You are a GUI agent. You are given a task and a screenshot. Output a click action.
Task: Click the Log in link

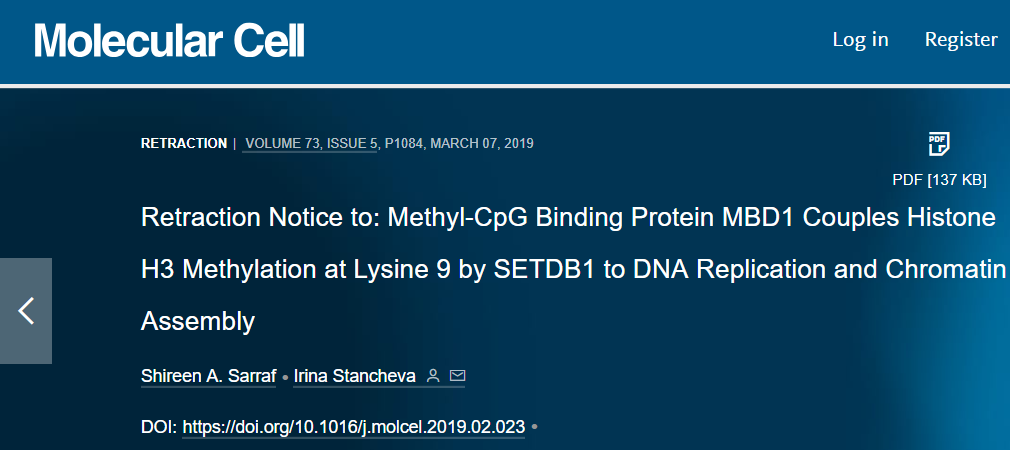(x=860, y=39)
